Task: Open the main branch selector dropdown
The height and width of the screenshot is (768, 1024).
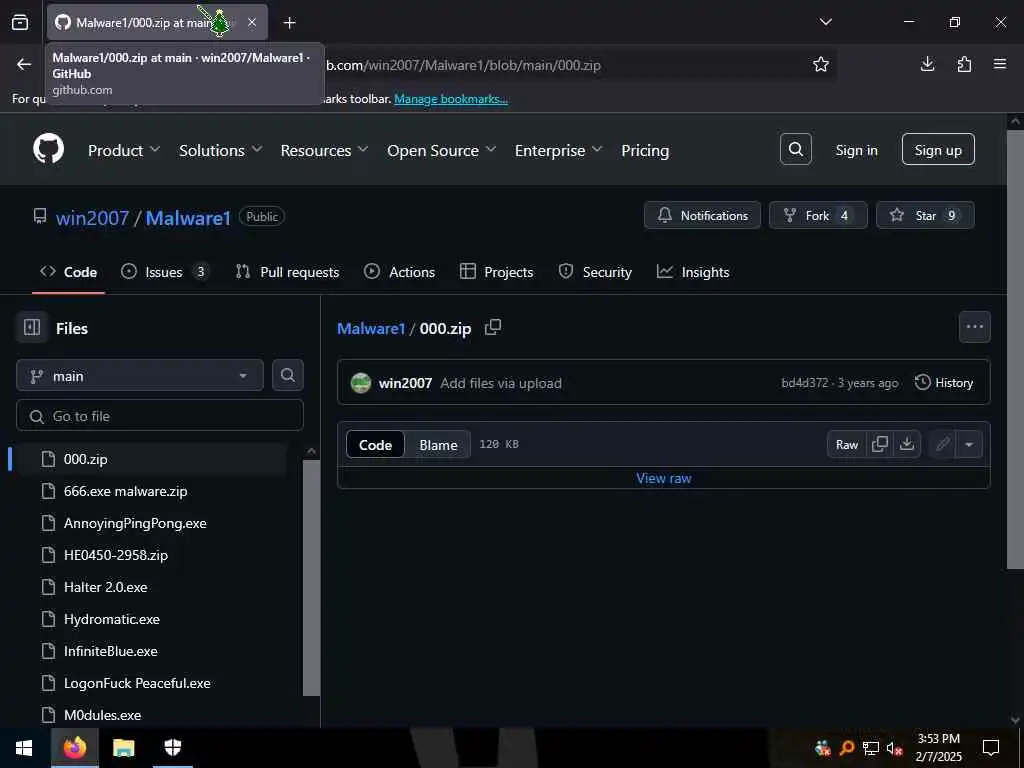Action: point(140,376)
